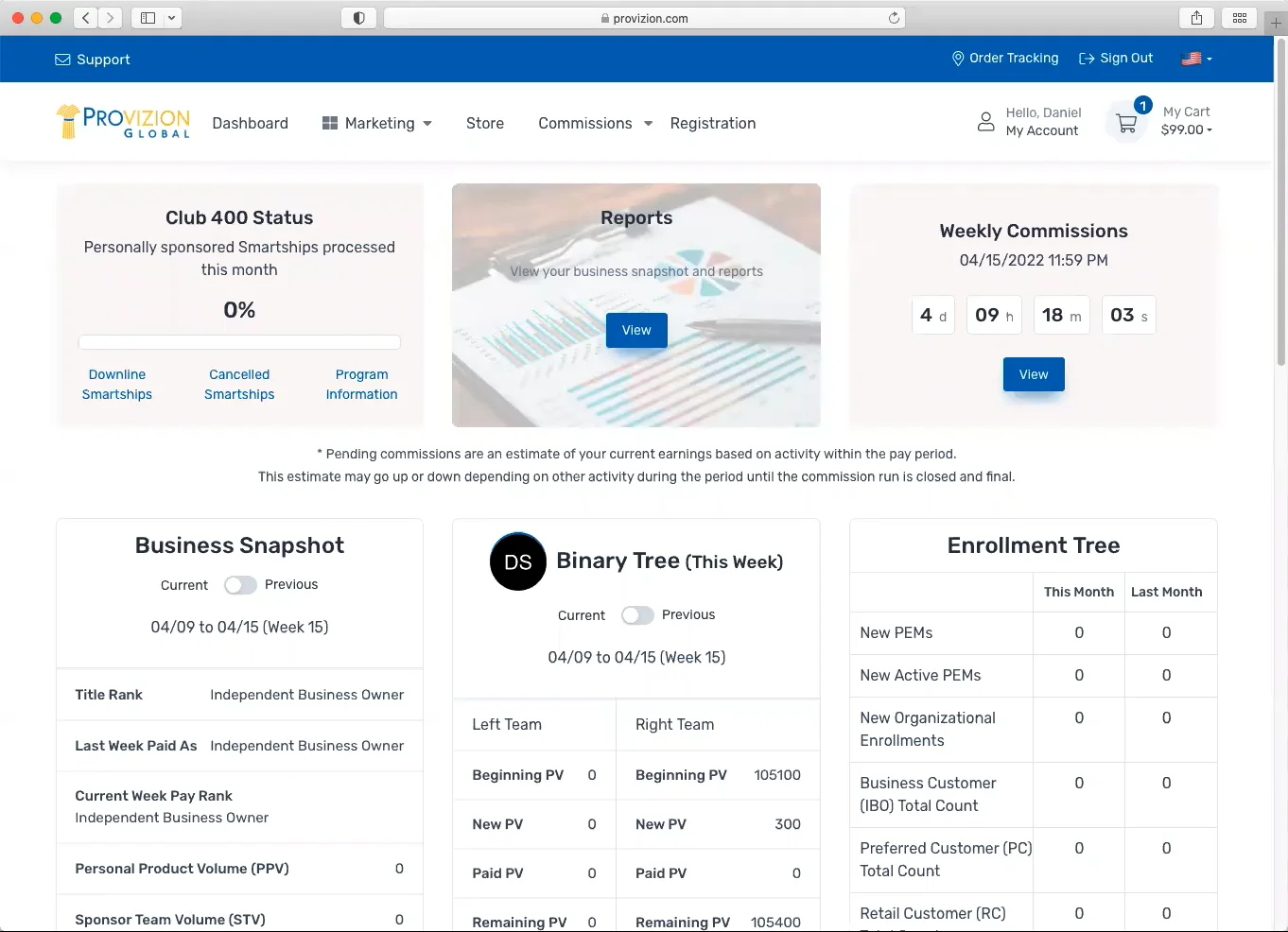Viewport: 1288px width, 932px height.
Task: Open My Account link
Action: pos(1042,131)
